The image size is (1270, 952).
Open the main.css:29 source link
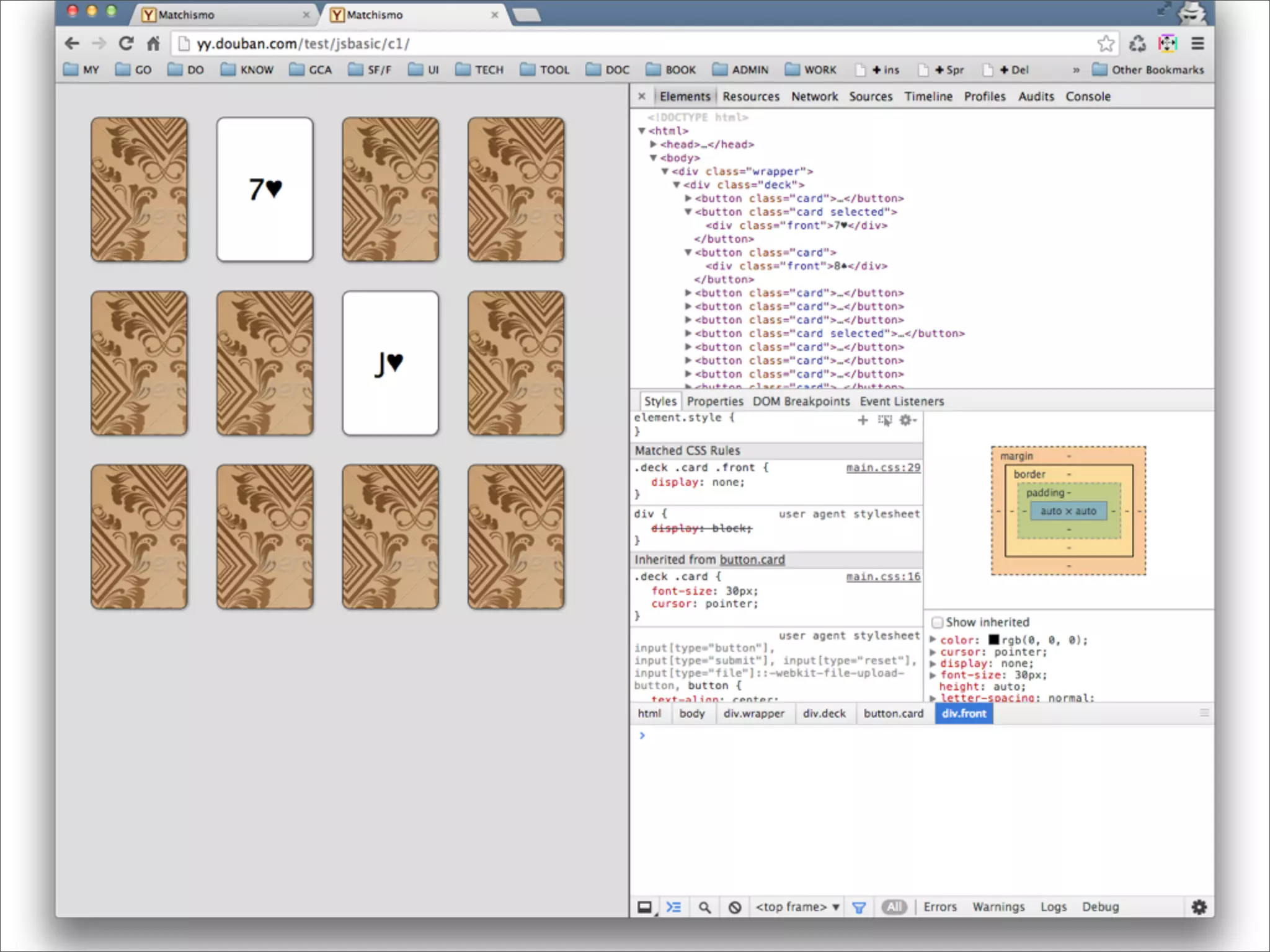click(883, 468)
